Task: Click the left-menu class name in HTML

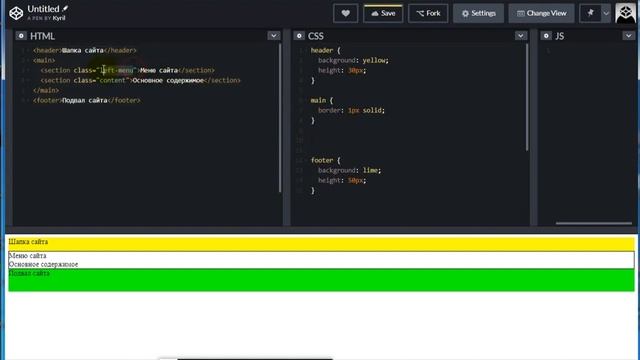Action: click(x=117, y=70)
